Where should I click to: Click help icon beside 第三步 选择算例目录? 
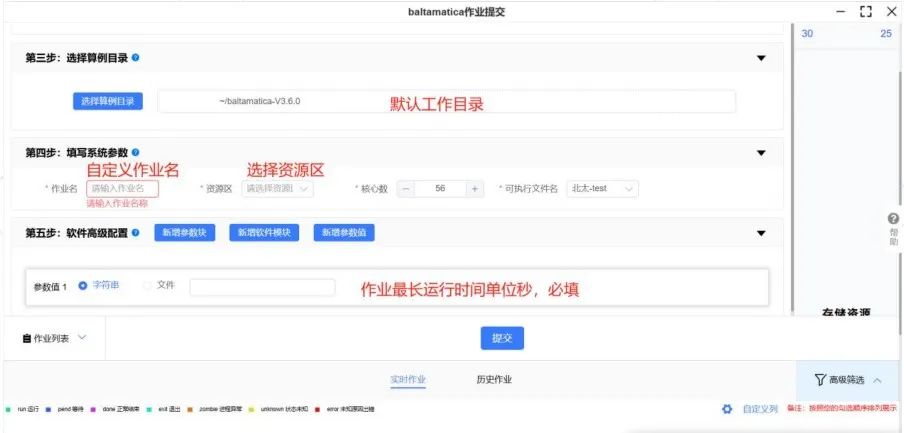pyautogui.click(x=136, y=58)
